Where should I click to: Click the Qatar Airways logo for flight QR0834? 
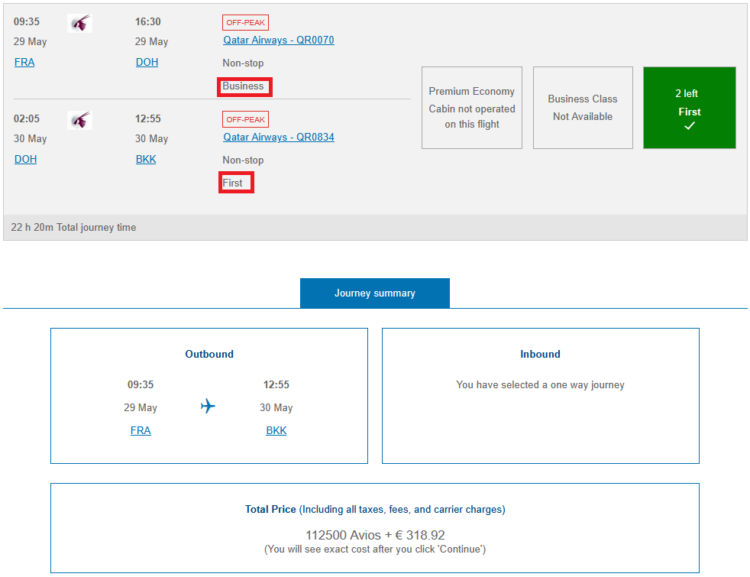tap(80, 120)
